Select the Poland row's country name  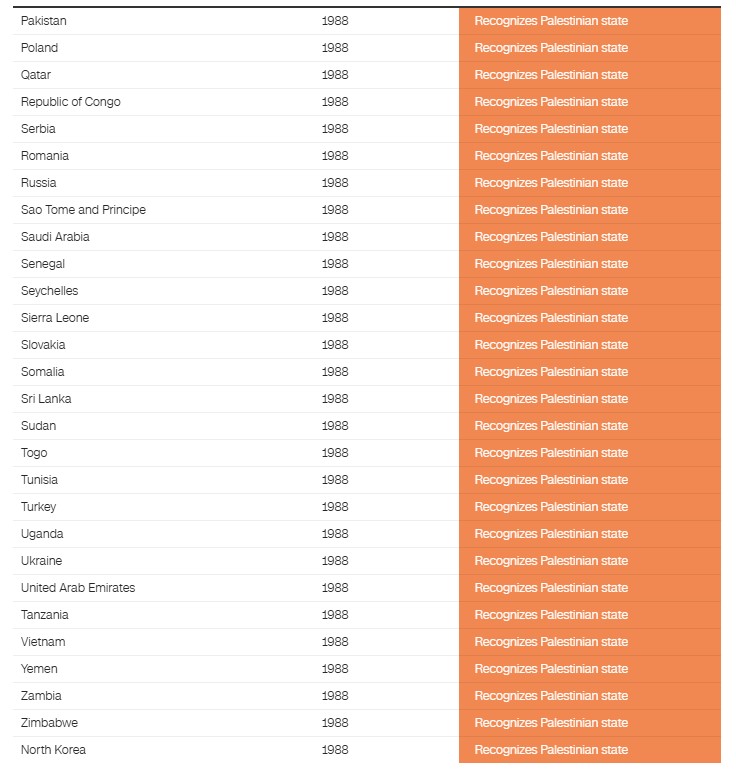coord(40,48)
